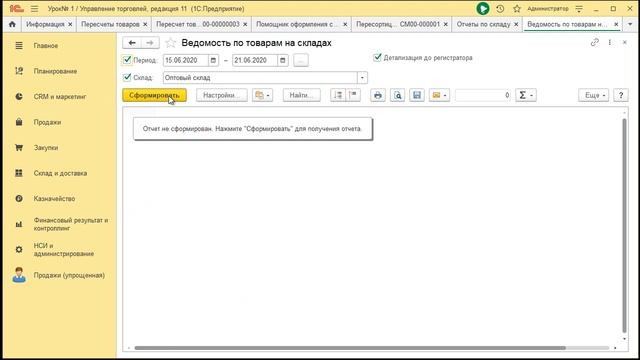Switch to Пересчет тов... 00-00000003 tab
The height and width of the screenshot is (360, 640).
(198, 24)
